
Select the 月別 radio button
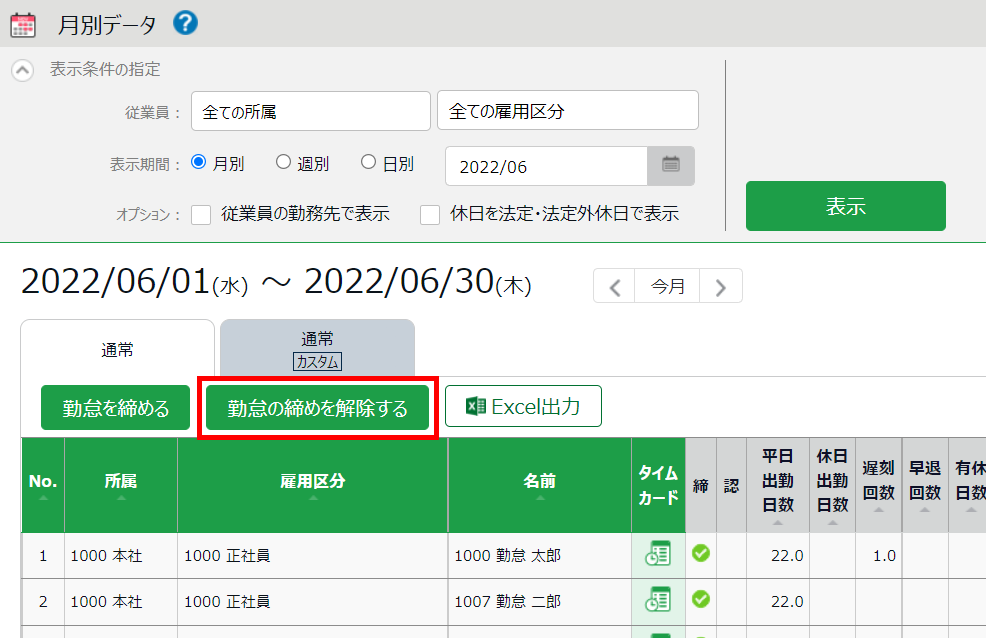[x=199, y=162]
